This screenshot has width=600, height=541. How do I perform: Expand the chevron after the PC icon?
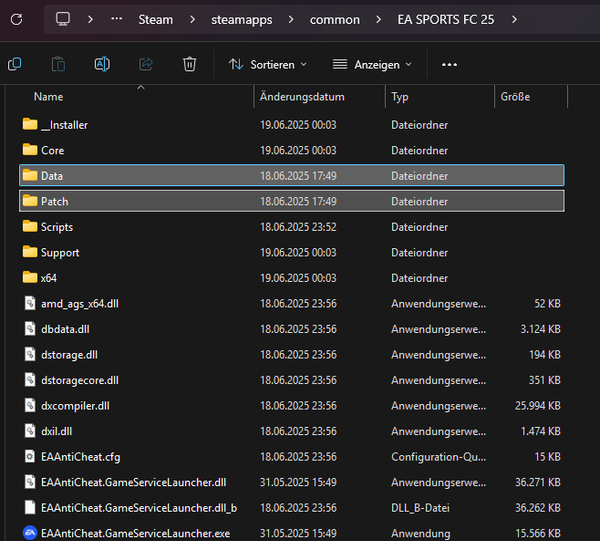point(90,19)
